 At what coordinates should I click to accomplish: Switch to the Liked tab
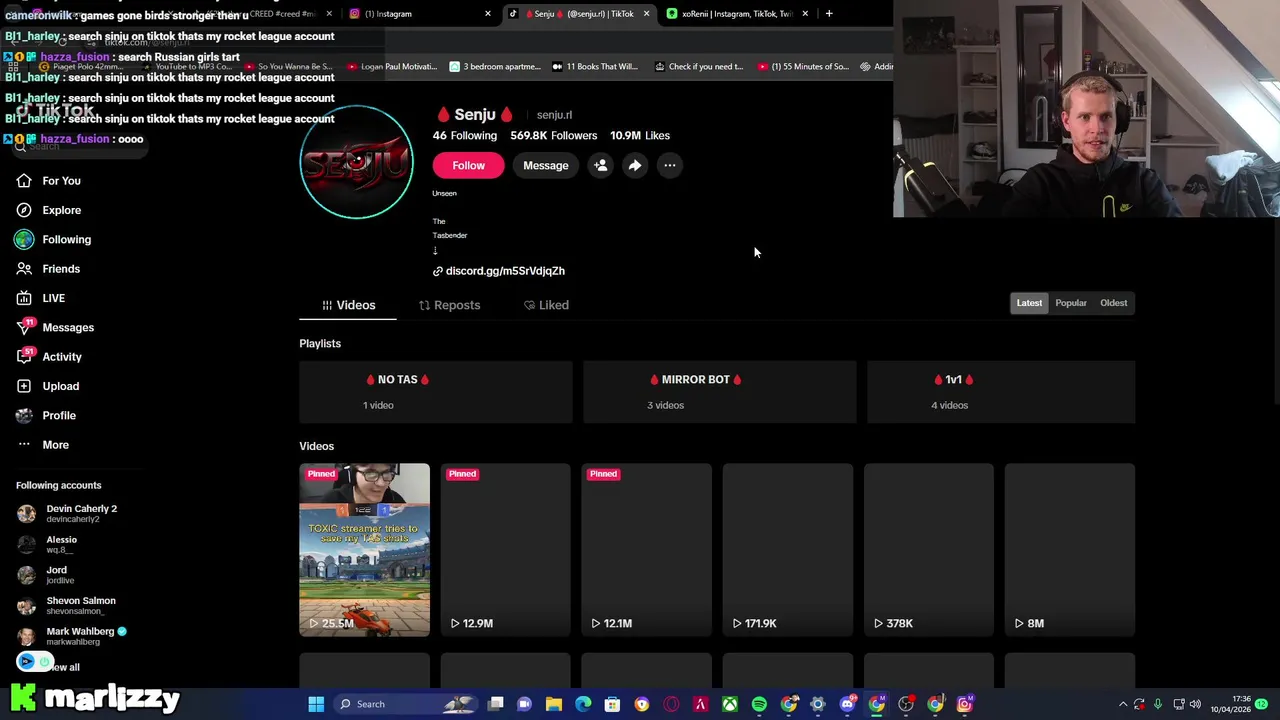[546, 305]
